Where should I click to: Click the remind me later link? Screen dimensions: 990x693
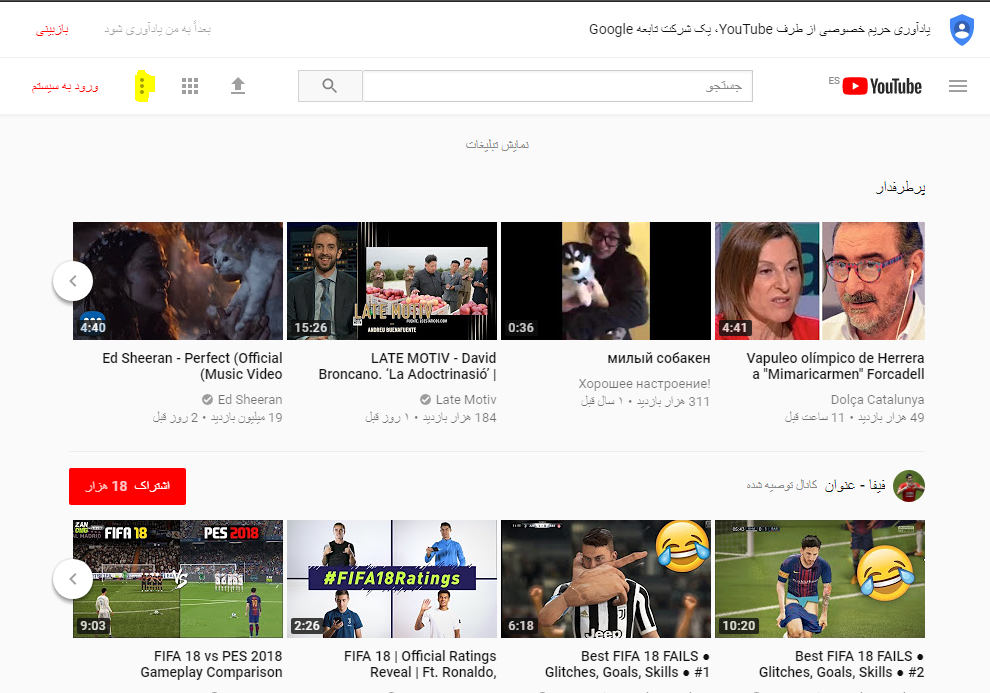tap(157, 29)
